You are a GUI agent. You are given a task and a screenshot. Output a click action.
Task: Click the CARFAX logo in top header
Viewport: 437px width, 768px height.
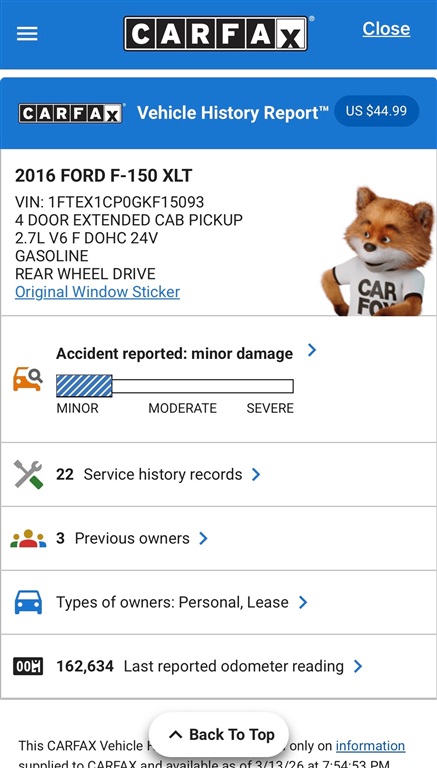tap(216, 34)
